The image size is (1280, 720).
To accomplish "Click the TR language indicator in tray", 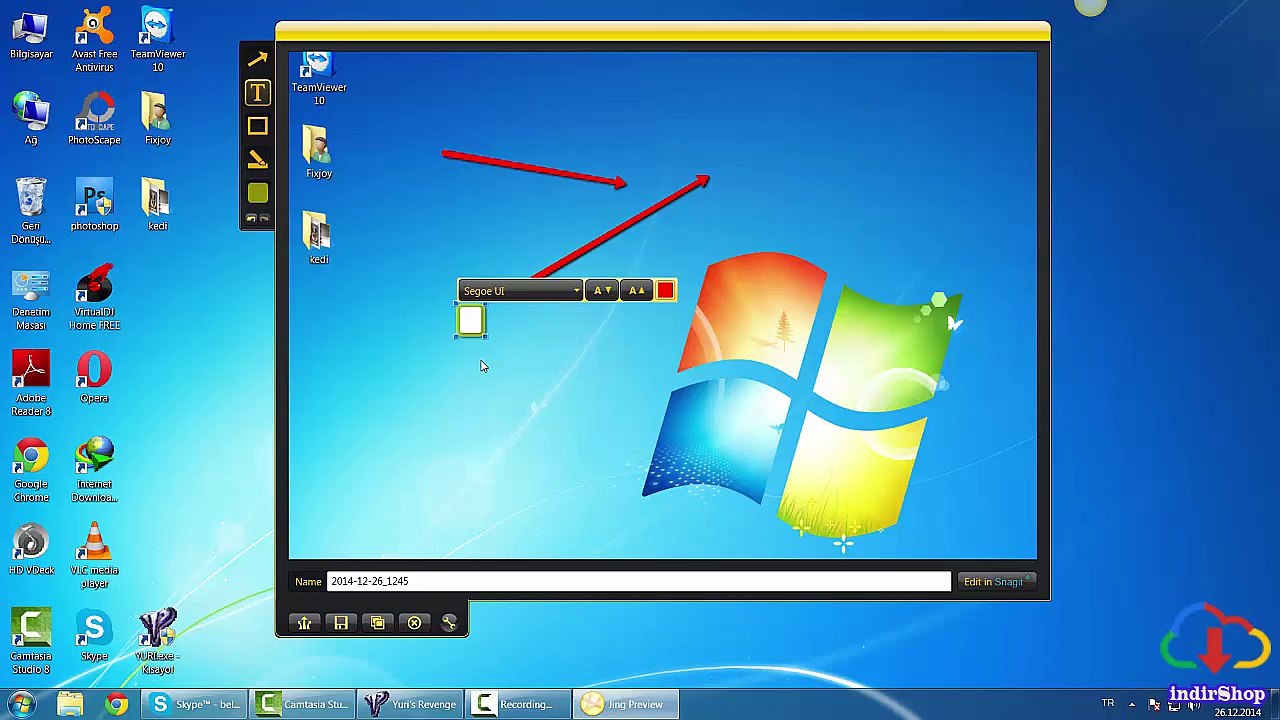I will pyautogui.click(x=1108, y=704).
